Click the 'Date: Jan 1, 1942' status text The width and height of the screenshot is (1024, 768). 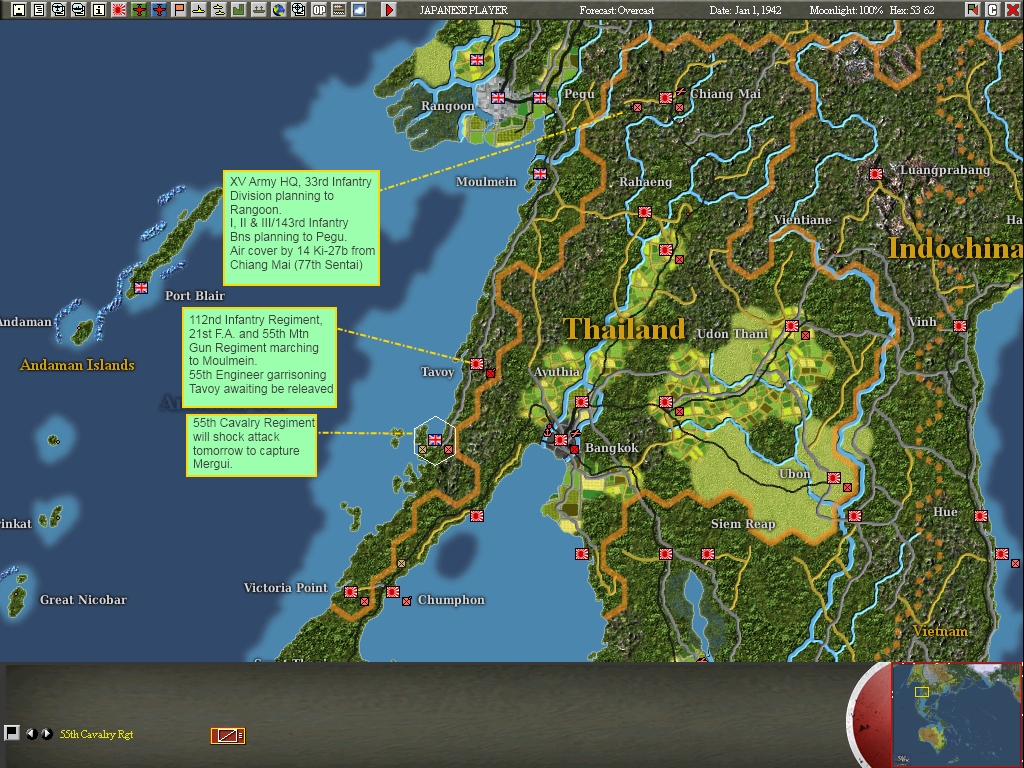(x=745, y=10)
